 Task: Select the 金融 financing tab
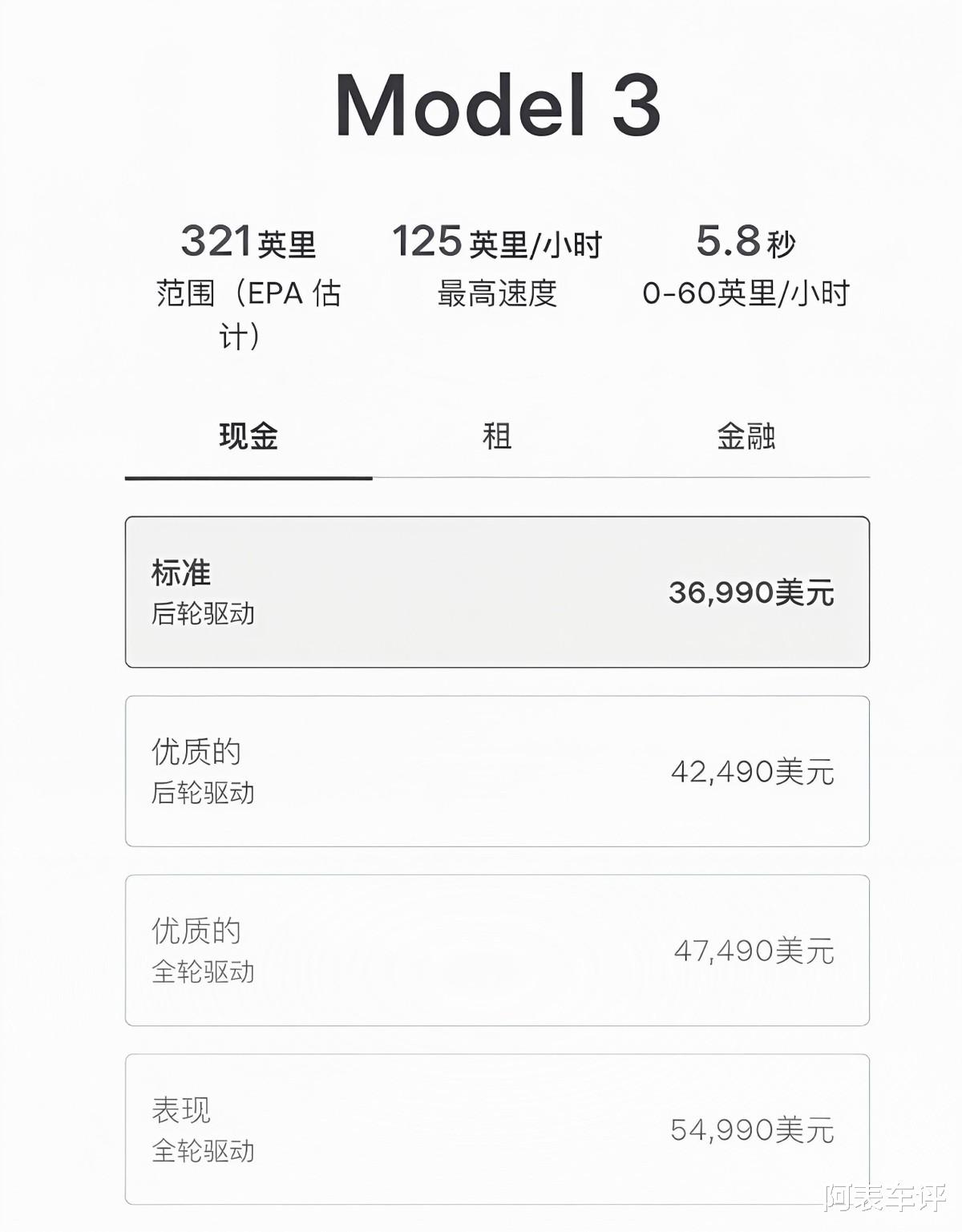pos(746,437)
